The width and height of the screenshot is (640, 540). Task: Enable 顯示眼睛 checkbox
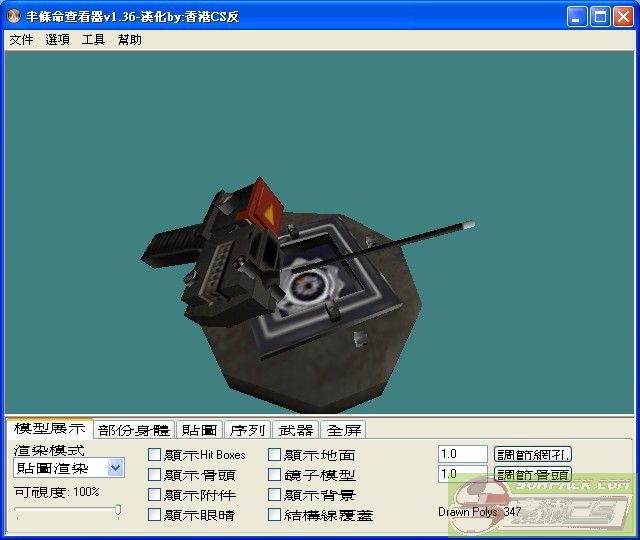pos(154,515)
